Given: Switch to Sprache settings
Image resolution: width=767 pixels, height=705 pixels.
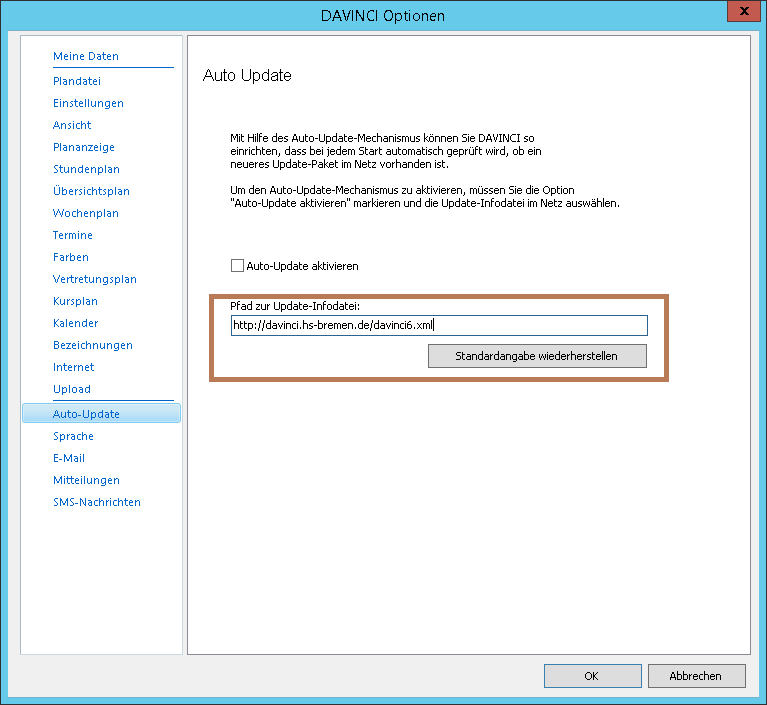Looking at the screenshot, I should click(73, 436).
